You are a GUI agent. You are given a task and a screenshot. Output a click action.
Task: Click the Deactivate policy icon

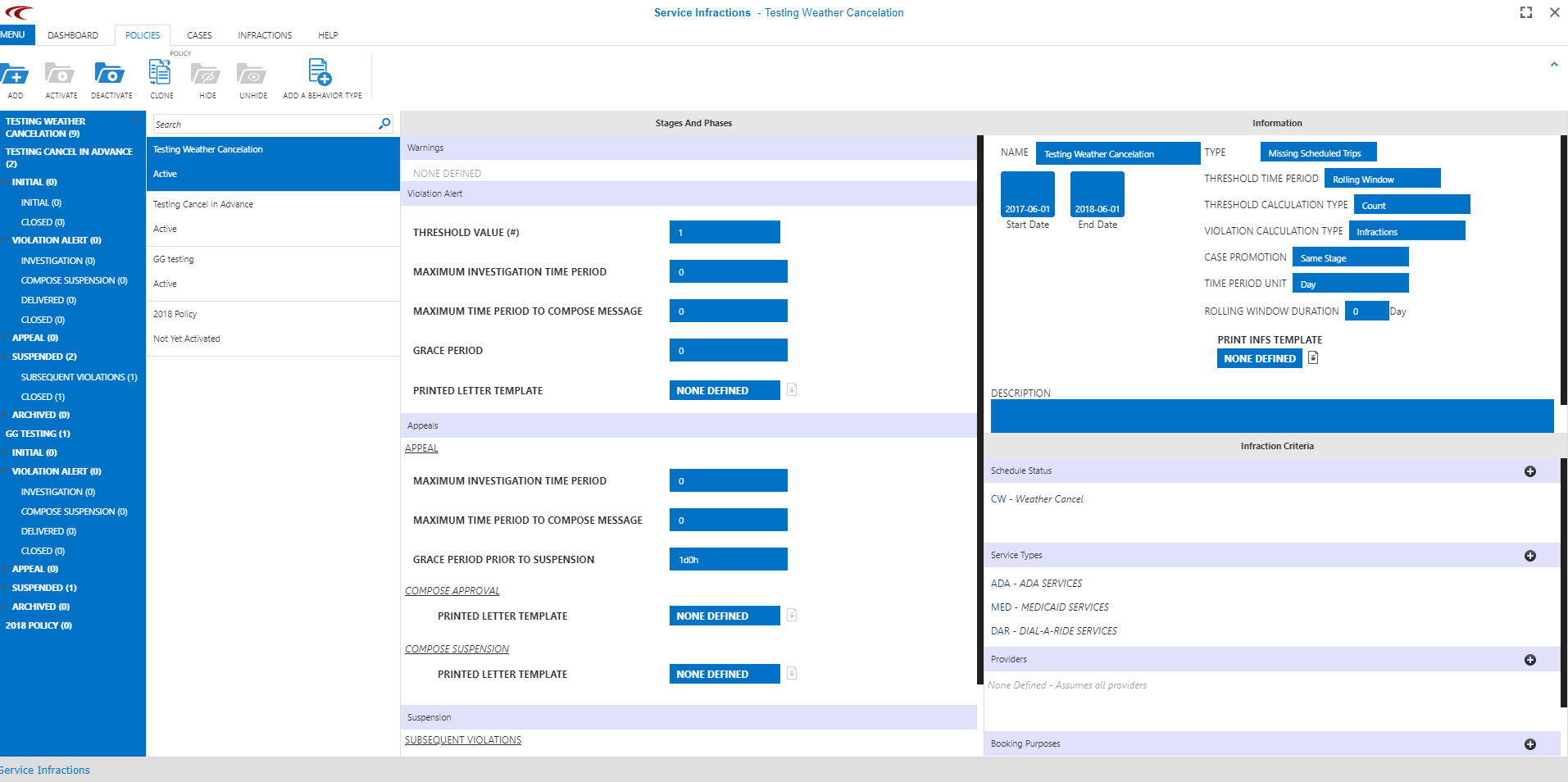[110, 75]
